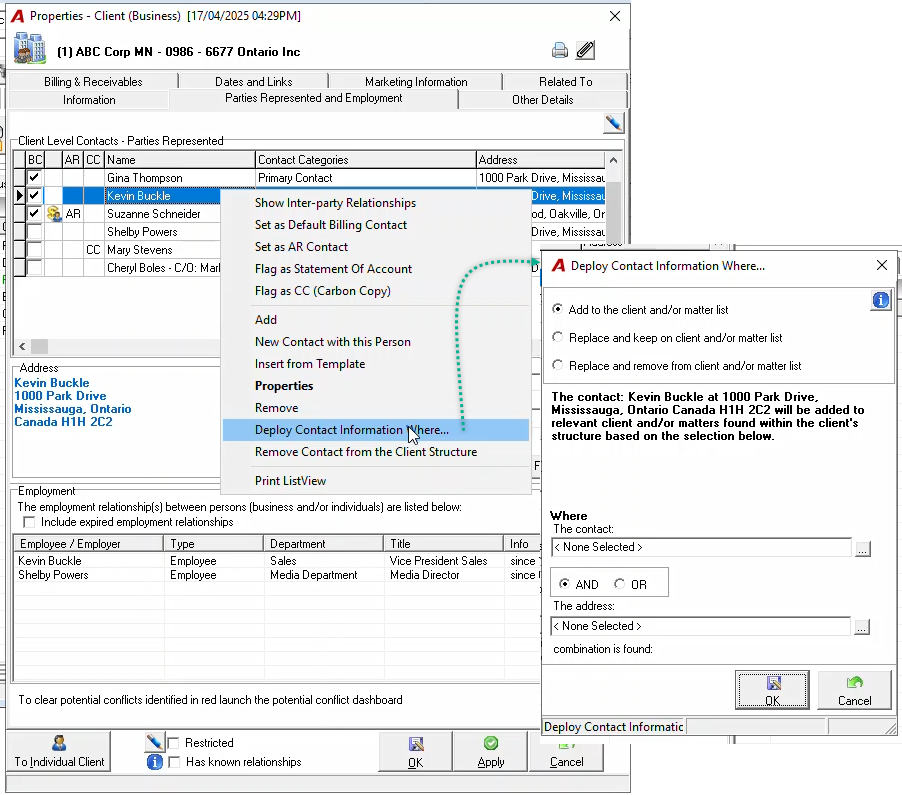Image resolution: width=902 pixels, height=795 pixels.
Task: Confirm with OK in Deploy Contact dialog
Action: pyautogui.click(x=772, y=690)
